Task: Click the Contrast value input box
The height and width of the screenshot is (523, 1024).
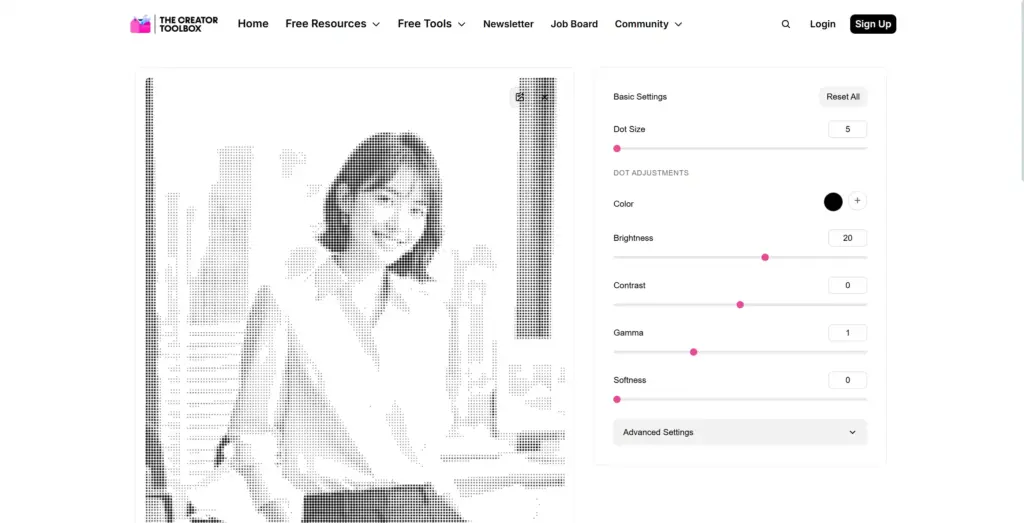Action: coord(847,285)
